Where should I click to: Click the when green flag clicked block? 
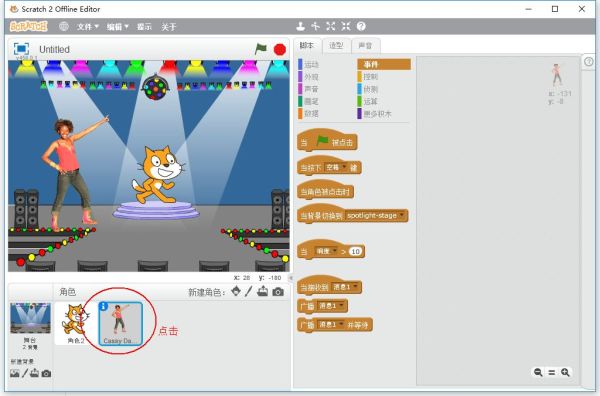click(327, 140)
